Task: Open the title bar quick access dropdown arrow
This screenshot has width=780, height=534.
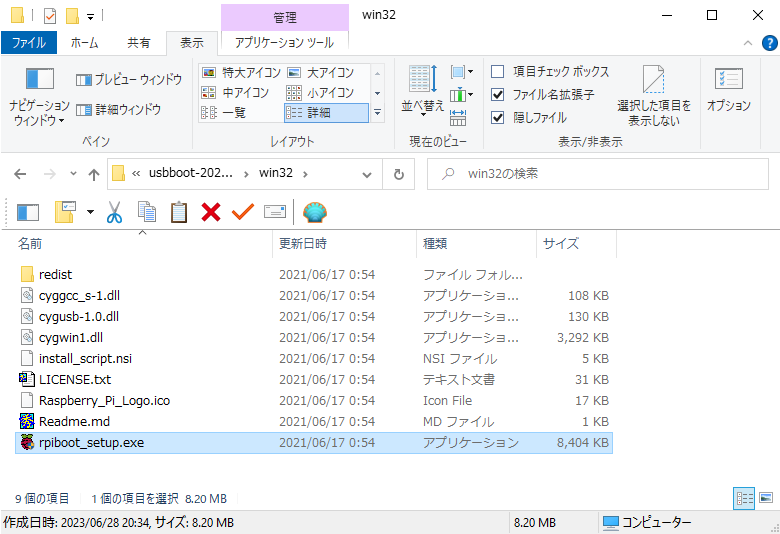Action: tap(90, 17)
